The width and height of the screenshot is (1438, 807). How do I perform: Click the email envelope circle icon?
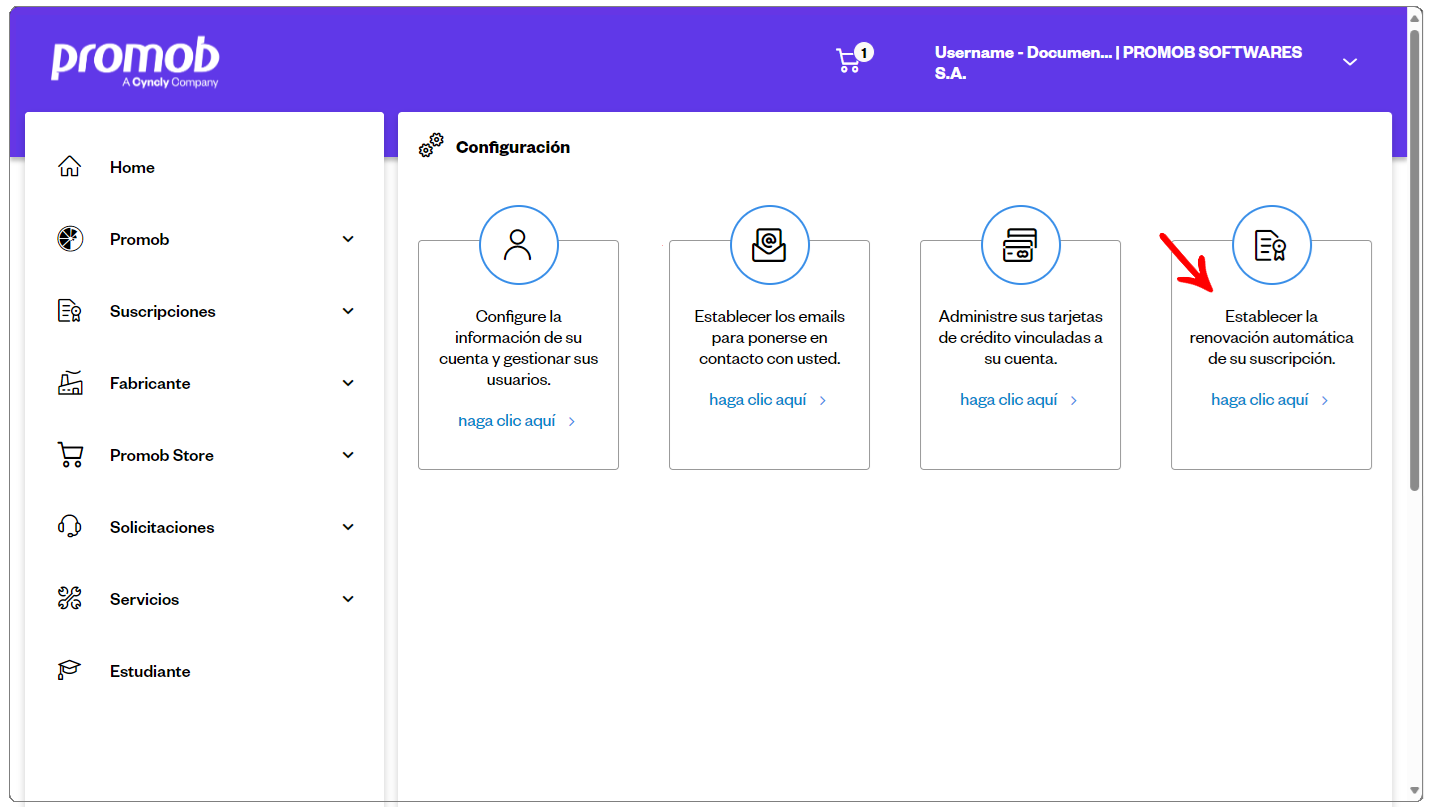click(769, 245)
